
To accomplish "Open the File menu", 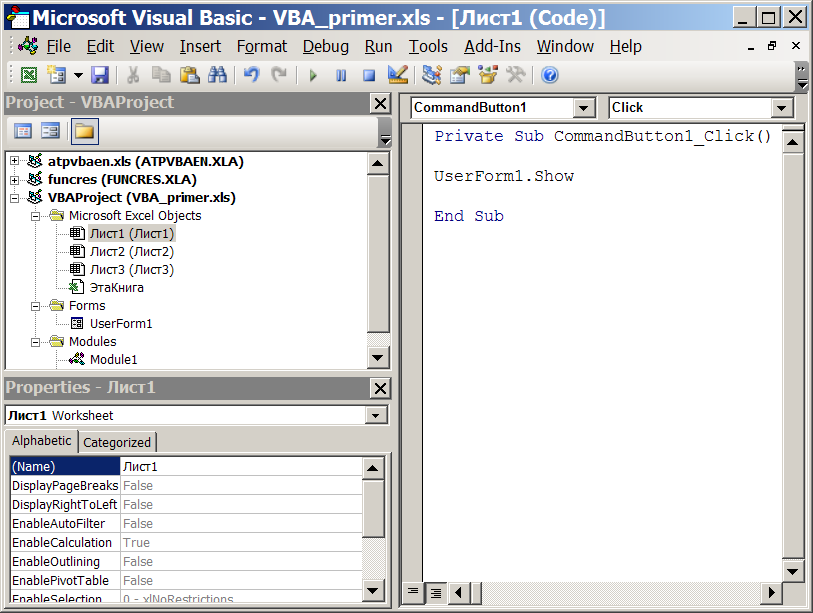I will tap(59, 47).
